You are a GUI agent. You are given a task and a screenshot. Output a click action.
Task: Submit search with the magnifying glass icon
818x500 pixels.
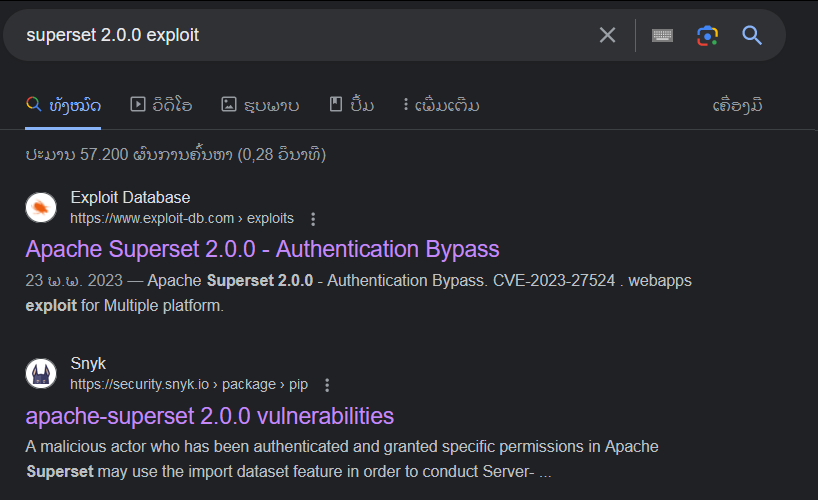pos(752,35)
